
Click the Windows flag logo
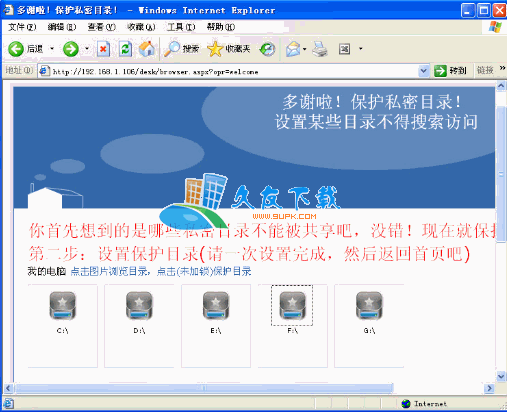coord(495,27)
